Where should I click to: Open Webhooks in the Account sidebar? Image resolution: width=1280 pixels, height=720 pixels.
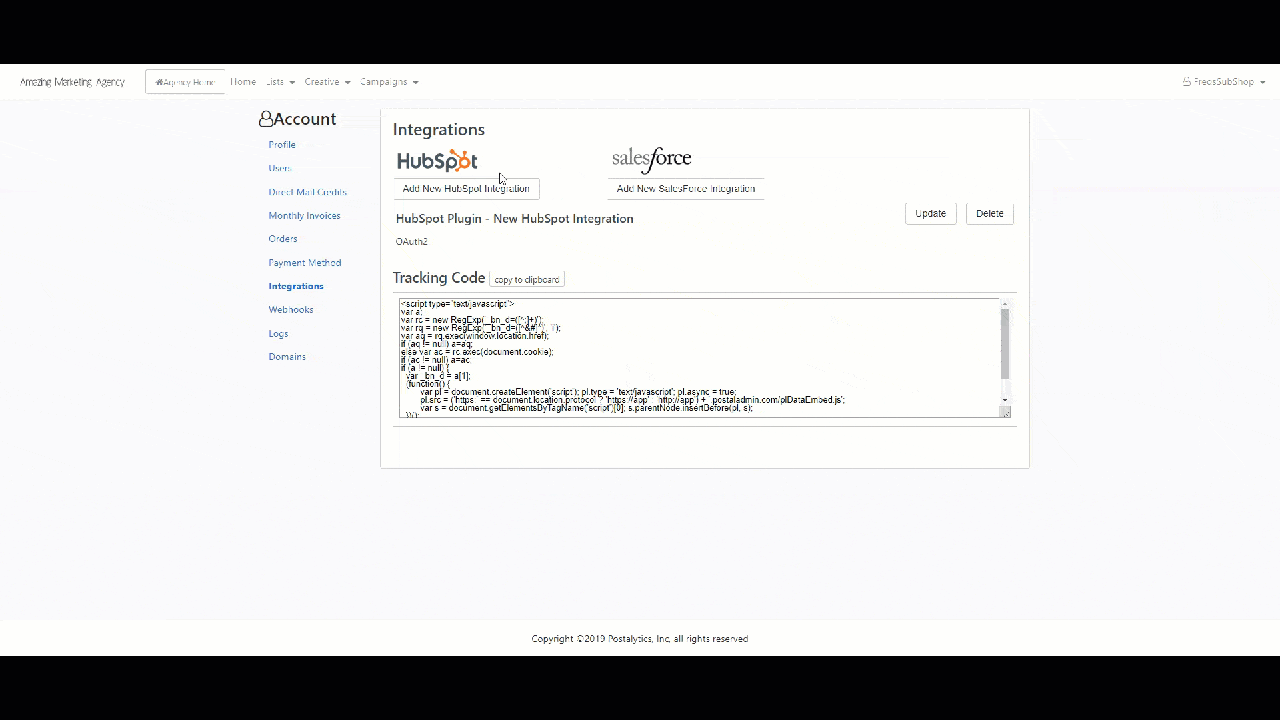click(x=291, y=309)
